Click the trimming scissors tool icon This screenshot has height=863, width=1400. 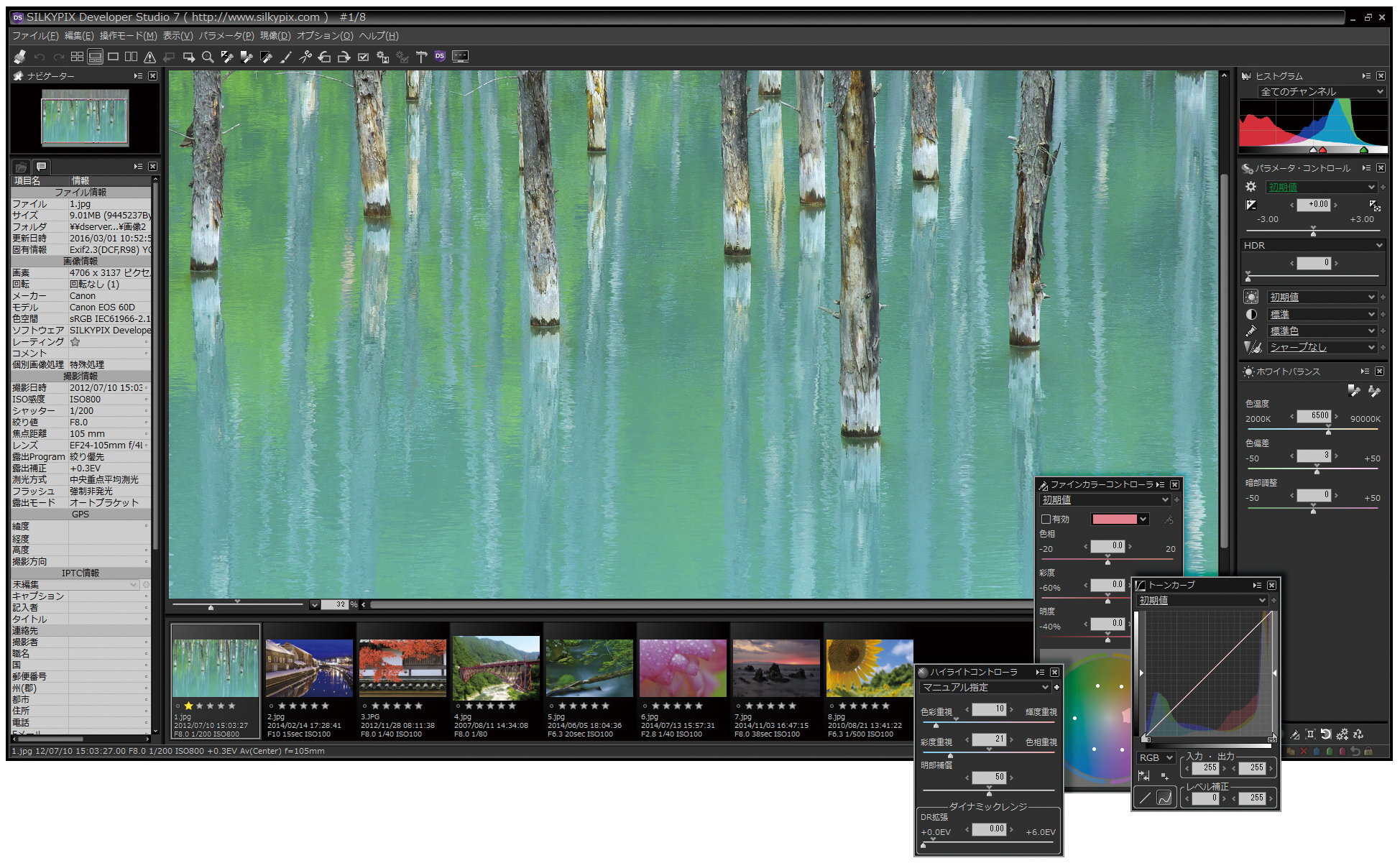pos(305,57)
